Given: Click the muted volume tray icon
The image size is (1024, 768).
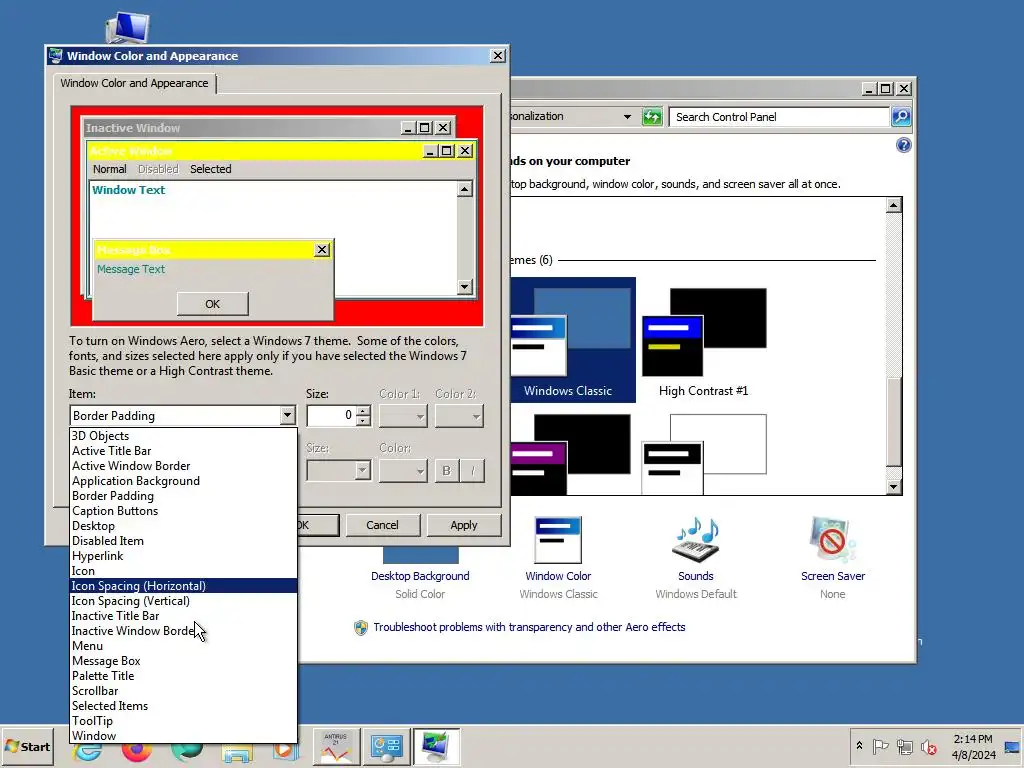Looking at the screenshot, I should [x=928, y=746].
